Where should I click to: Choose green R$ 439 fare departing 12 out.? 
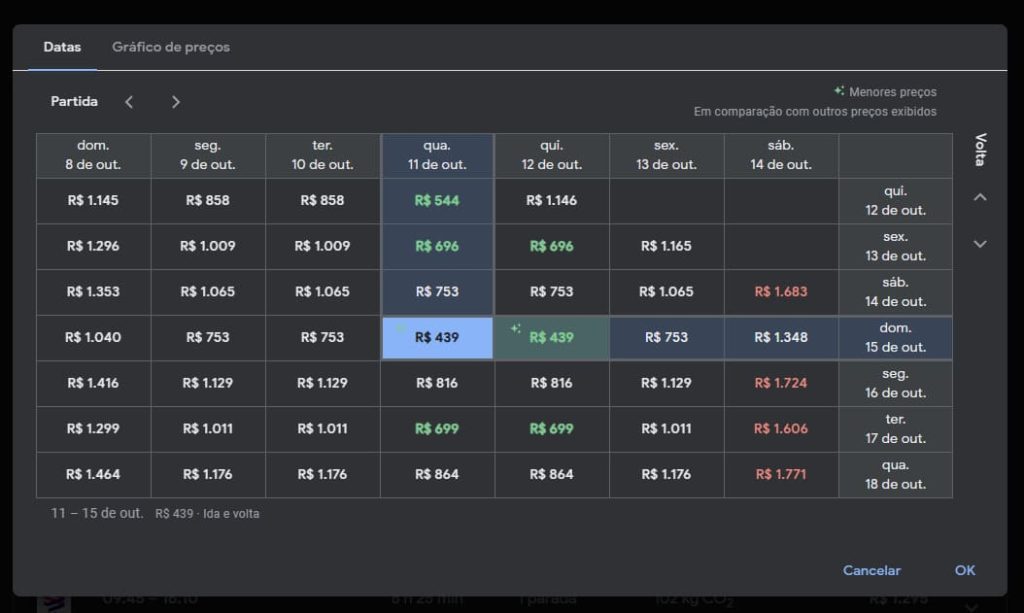(x=552, y=338)
